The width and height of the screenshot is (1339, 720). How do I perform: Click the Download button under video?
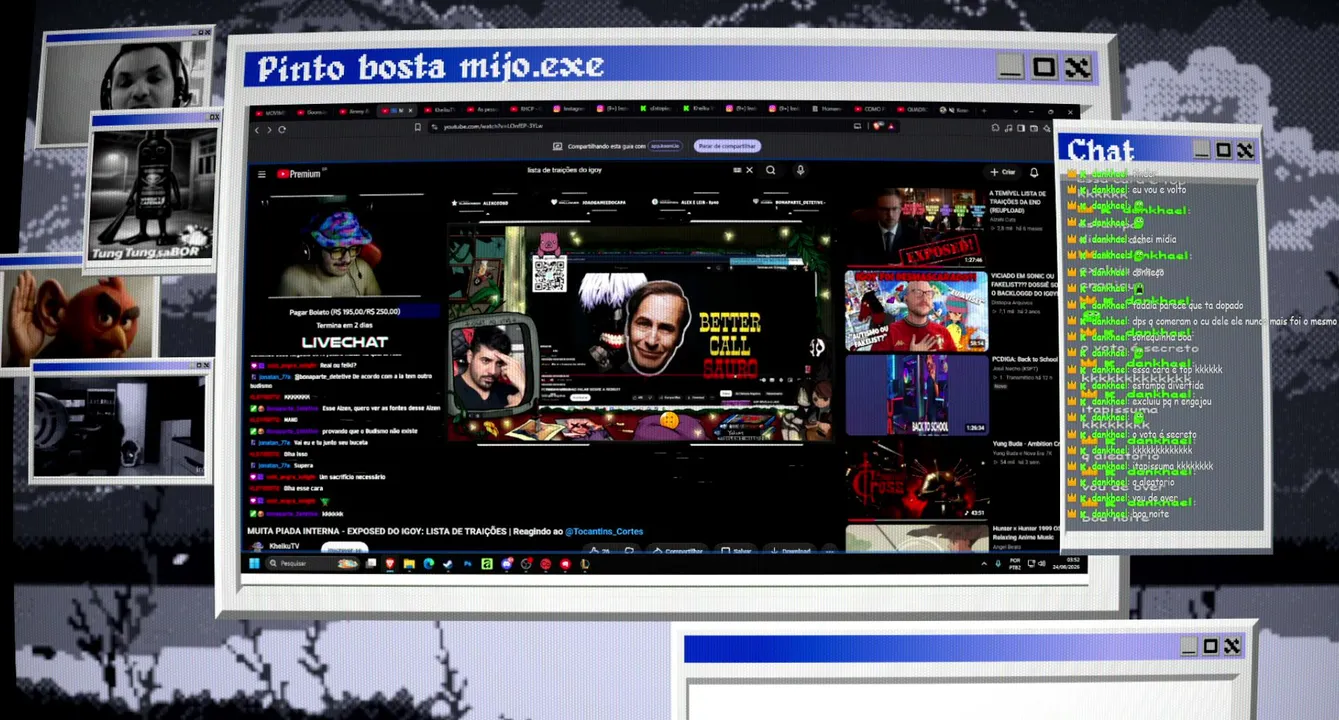pyautogui.click(x=791, y=551)
